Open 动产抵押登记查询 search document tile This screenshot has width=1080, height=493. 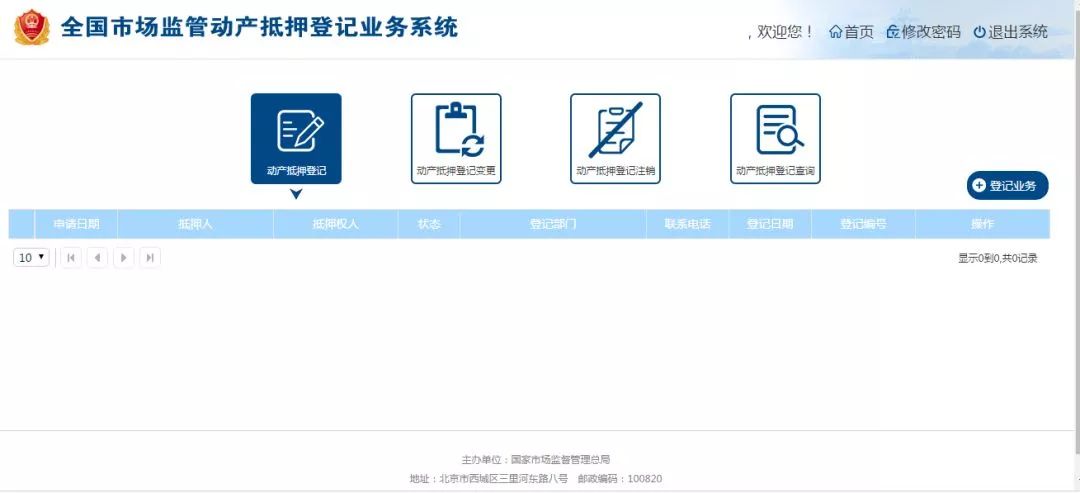776,138
